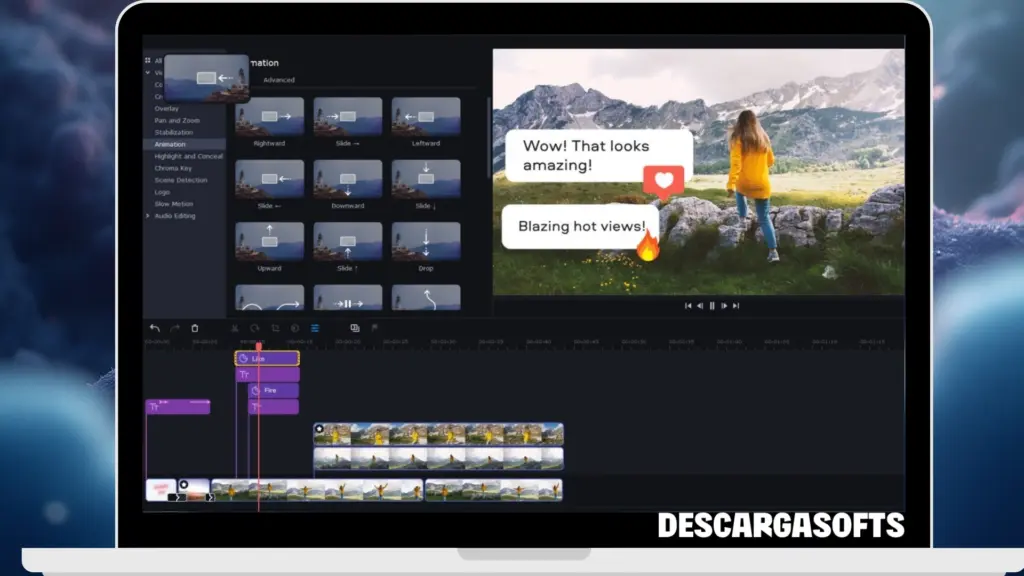This screenshot has width=1024, height=576.
Task: Click the Redo arrow above the timeline
Action: pos(176,328)
